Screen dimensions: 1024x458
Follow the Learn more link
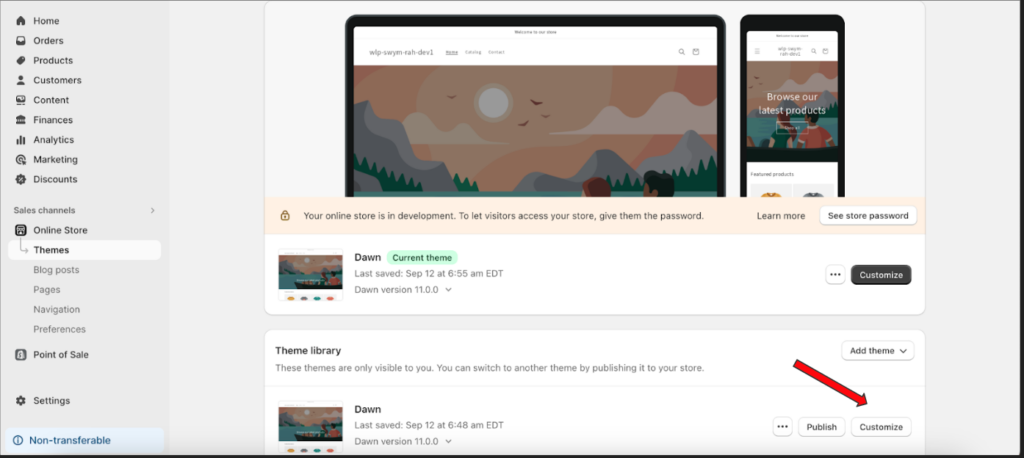click(781, 216)
